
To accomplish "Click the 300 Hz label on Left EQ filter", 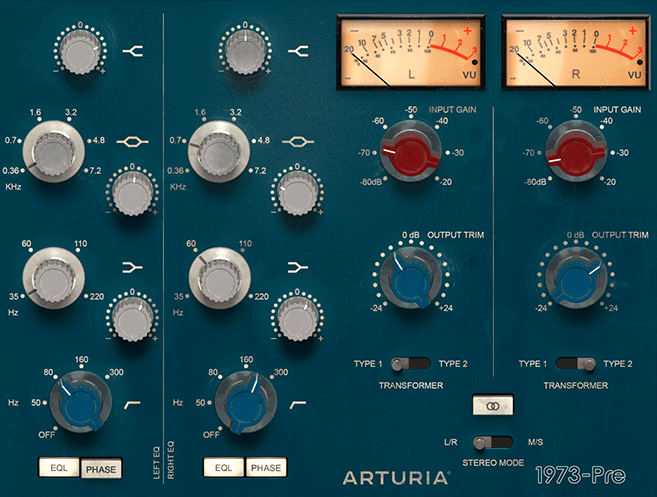I will click(x=116, y=372).
